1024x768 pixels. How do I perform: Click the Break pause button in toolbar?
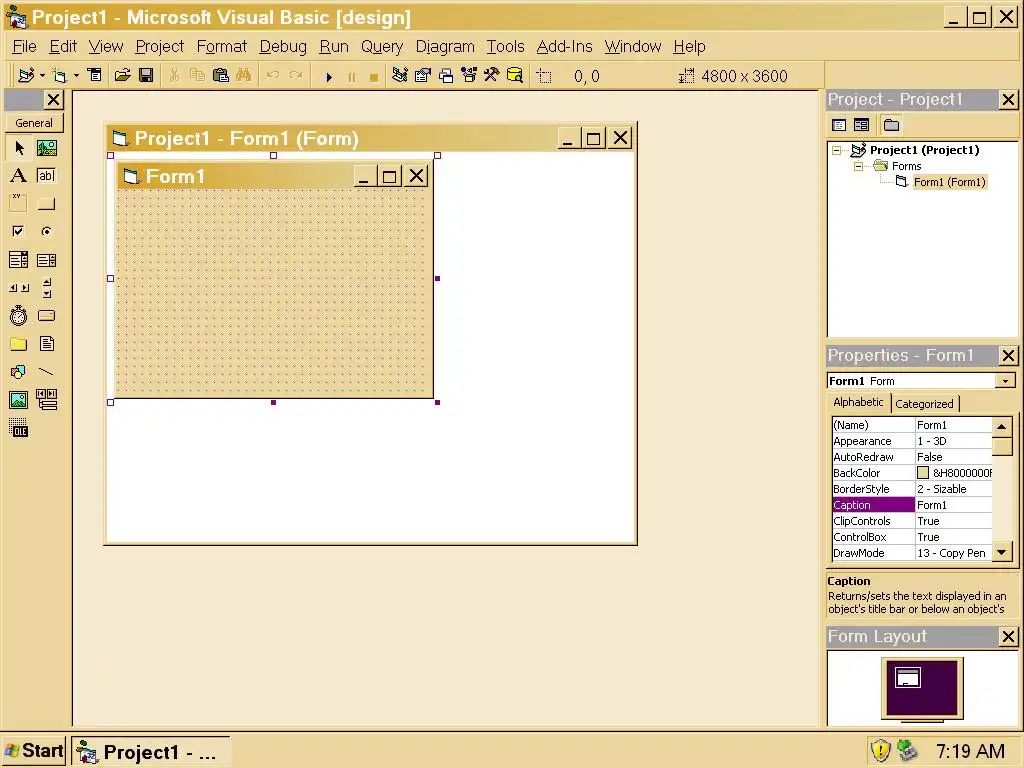tap(352, 76)
